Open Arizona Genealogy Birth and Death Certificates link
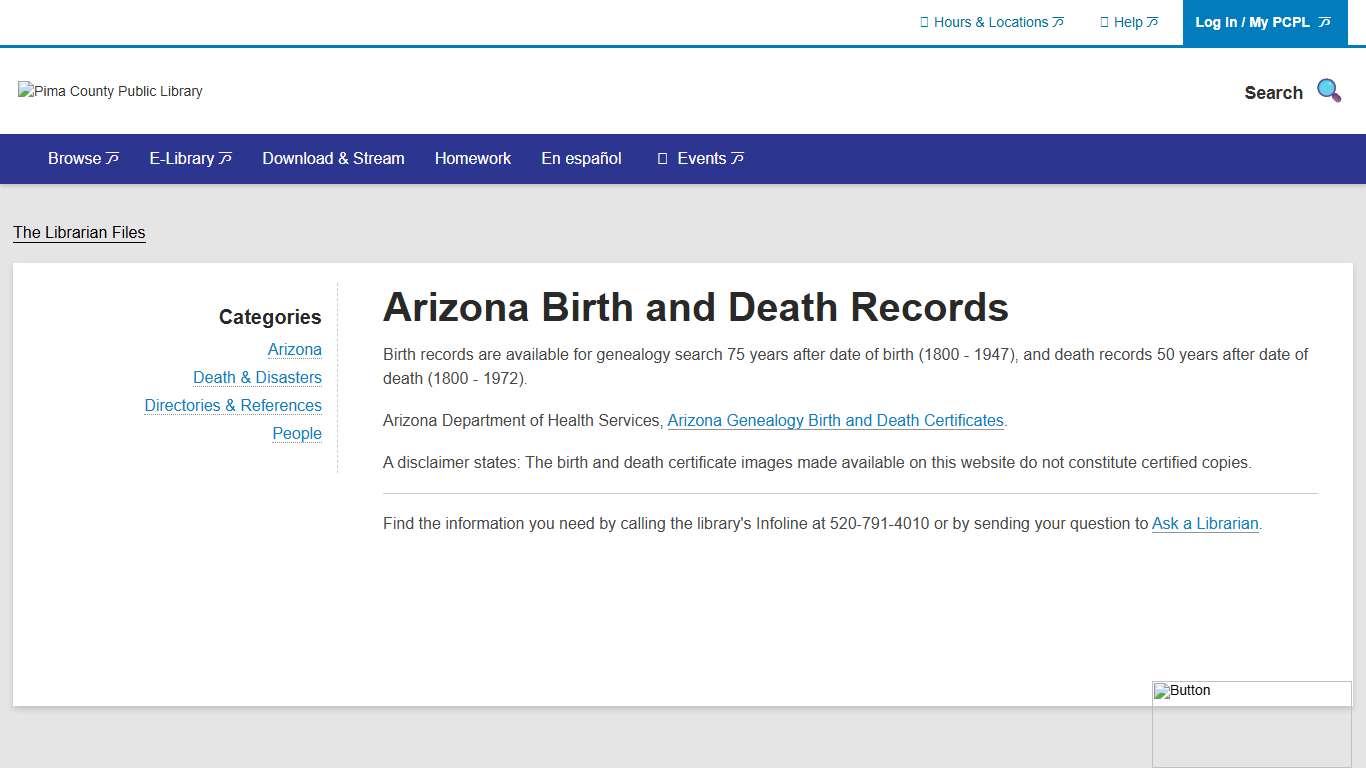Screen dimensions: 1366x768 tap(835, 420)
